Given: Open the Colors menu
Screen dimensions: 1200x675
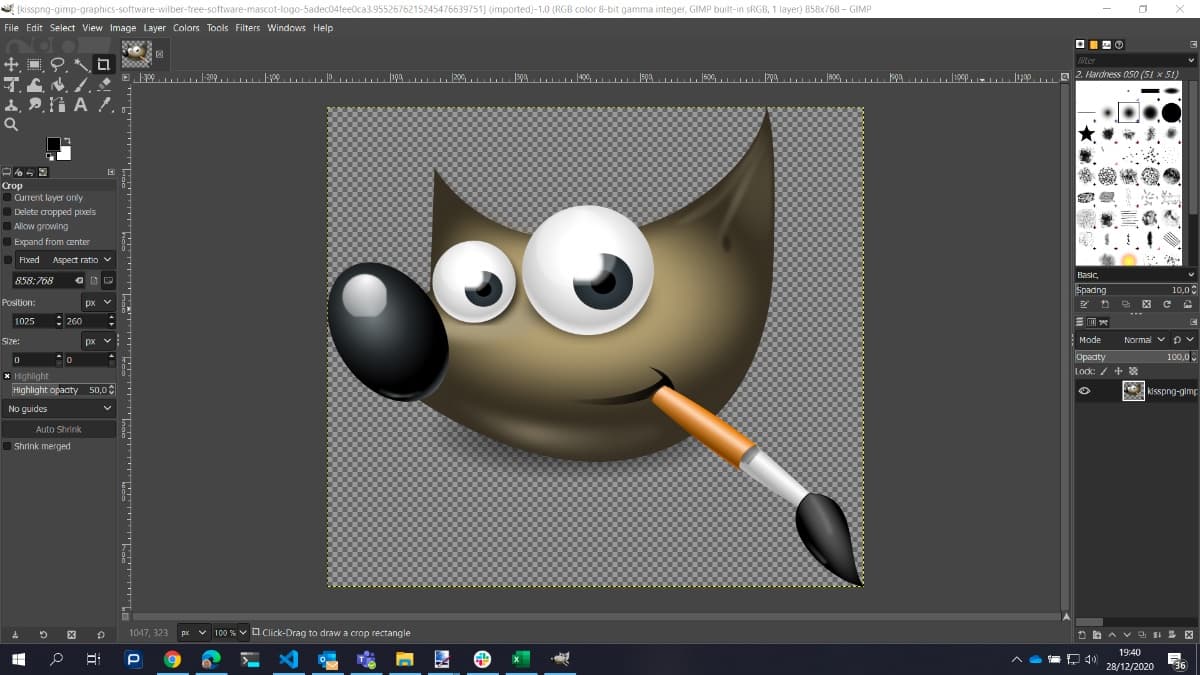Looking at the screenshot, I should (x=186, y=28).
